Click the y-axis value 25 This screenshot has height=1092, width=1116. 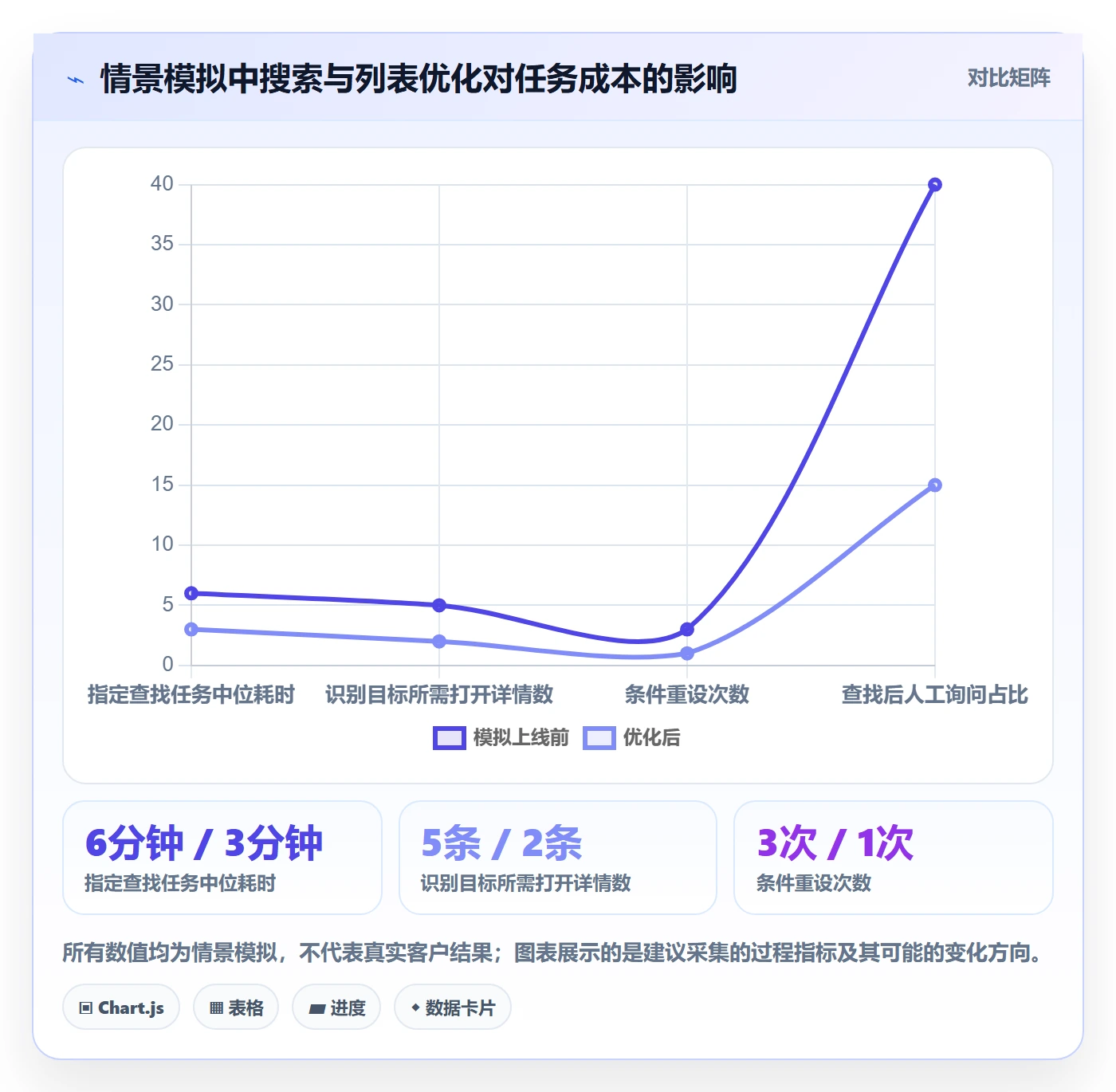click(162, 364)
